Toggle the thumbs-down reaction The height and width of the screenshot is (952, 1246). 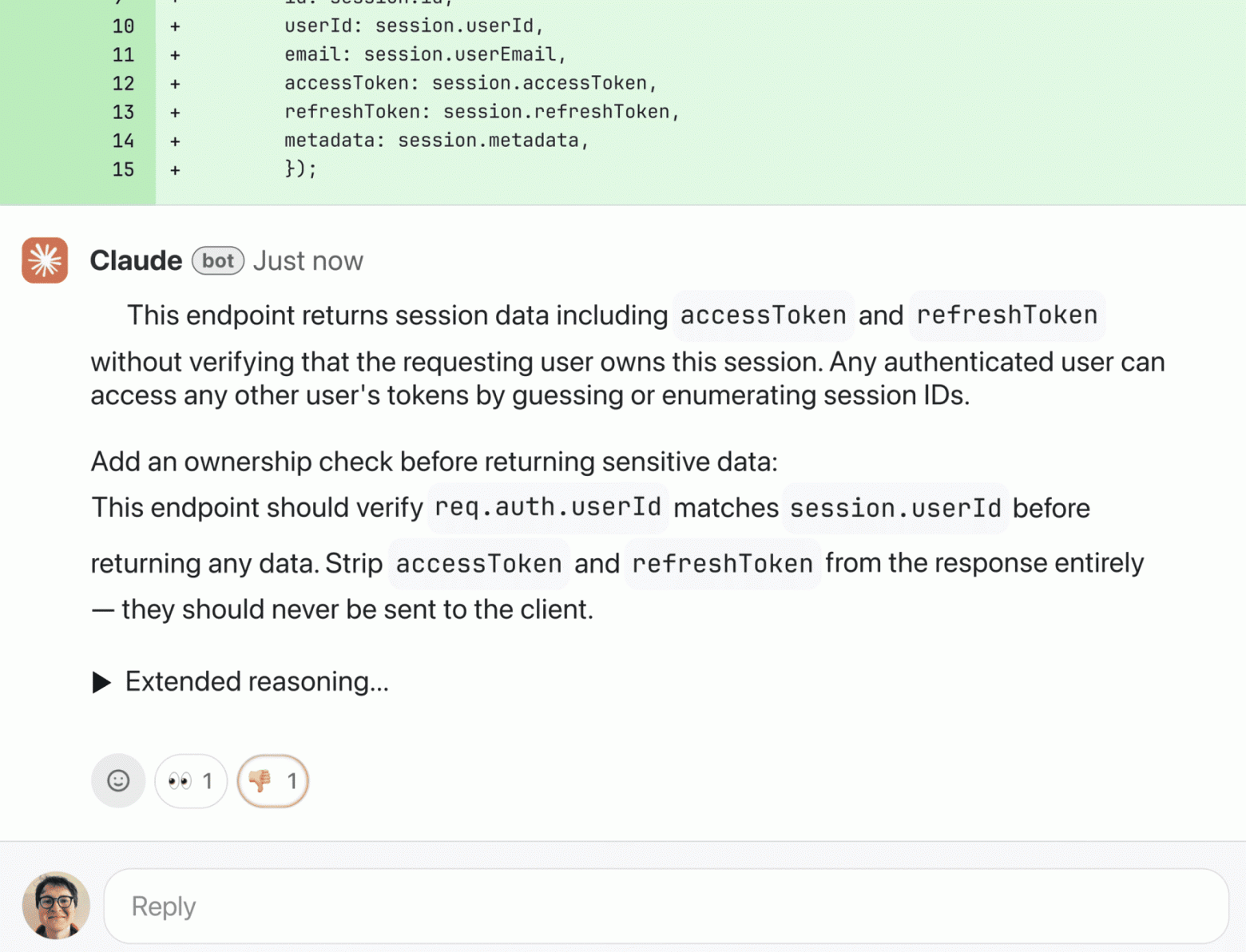(x=273, y=780)
